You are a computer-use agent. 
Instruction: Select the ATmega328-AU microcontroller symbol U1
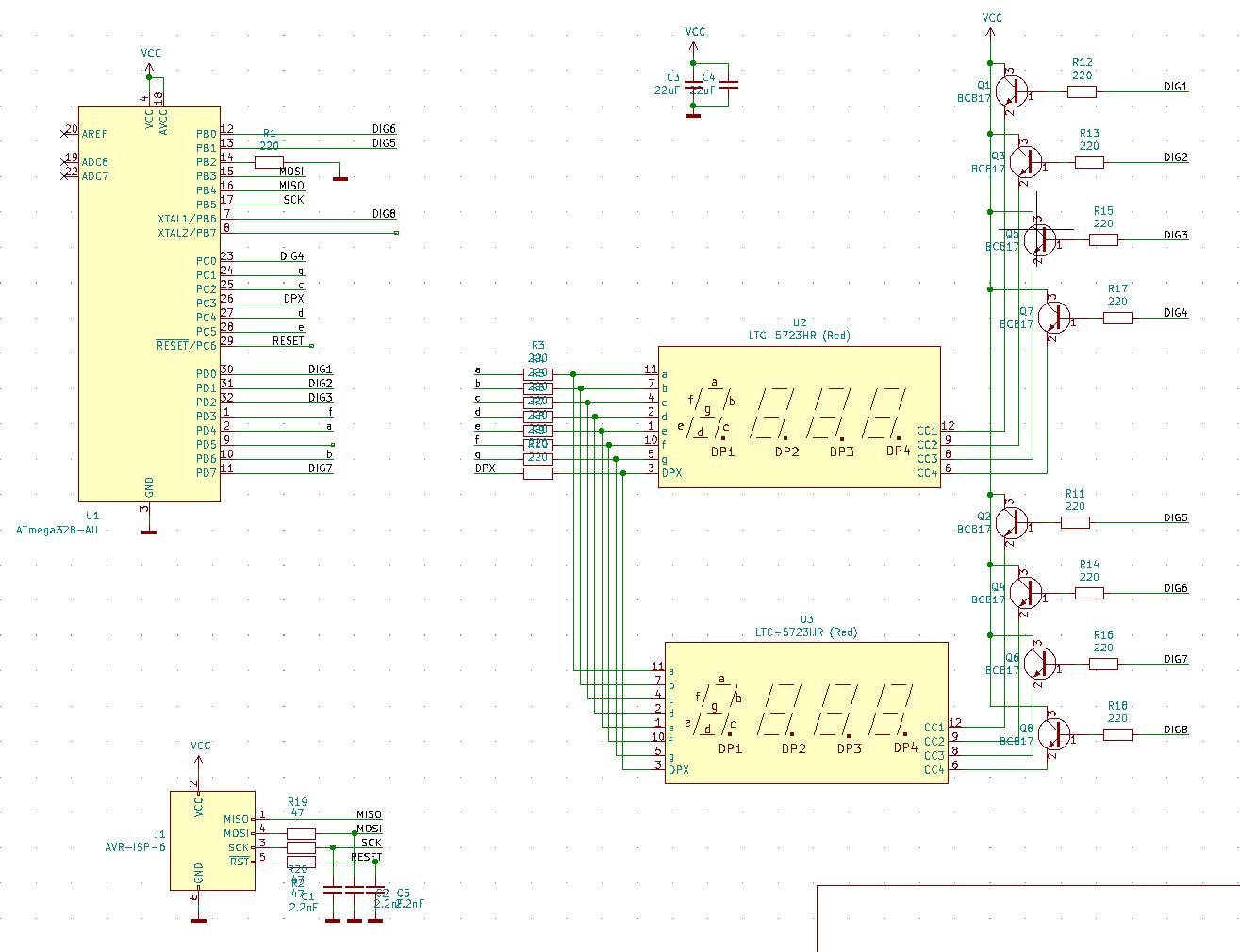click(x=149, y=304)
